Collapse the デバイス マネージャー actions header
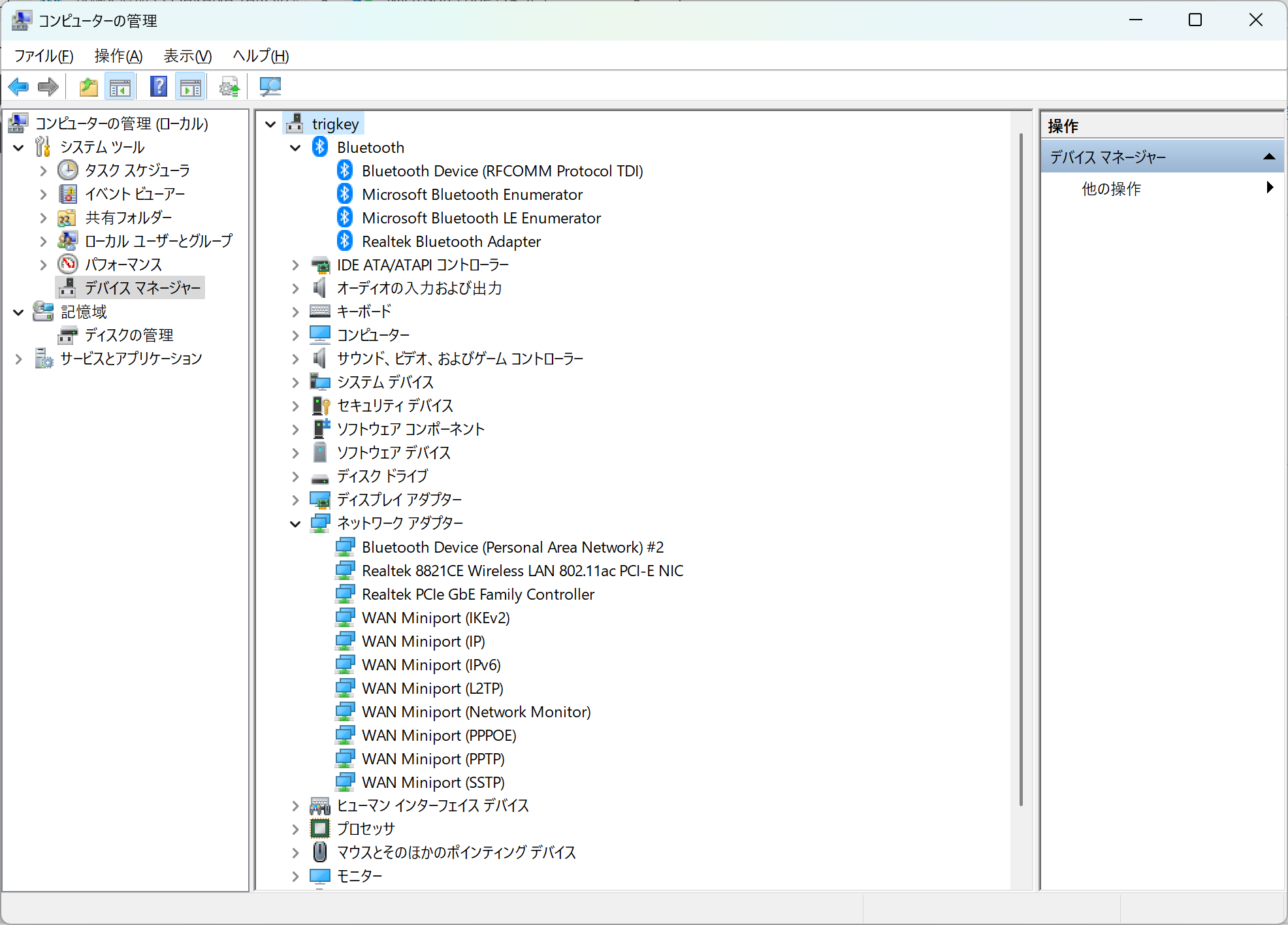The image size is (1288, 925). coord(1269,157)
